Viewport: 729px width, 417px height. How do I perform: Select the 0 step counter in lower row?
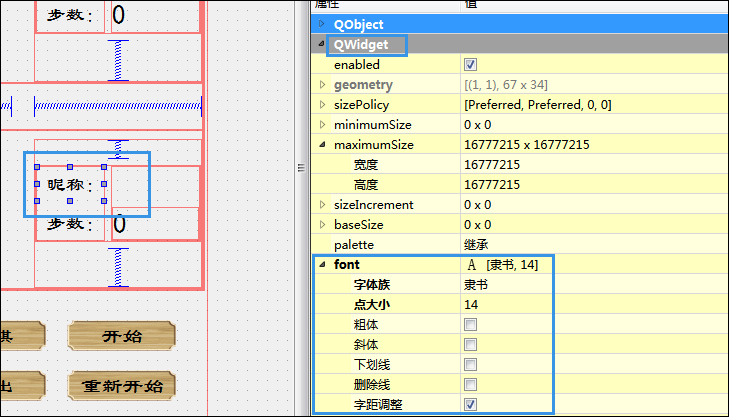pos(119,224)
